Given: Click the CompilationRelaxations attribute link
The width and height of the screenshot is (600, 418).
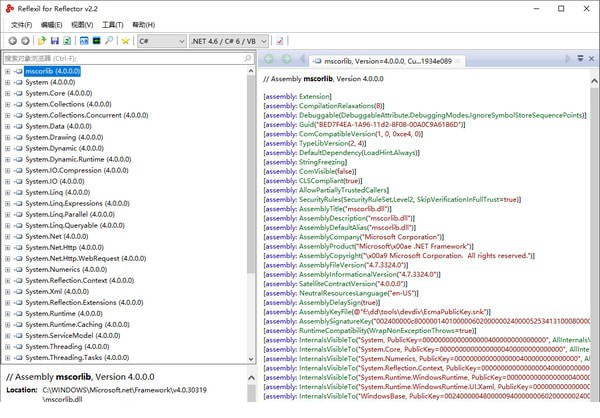Looking at the screenshot, I should tap(336, 106).
